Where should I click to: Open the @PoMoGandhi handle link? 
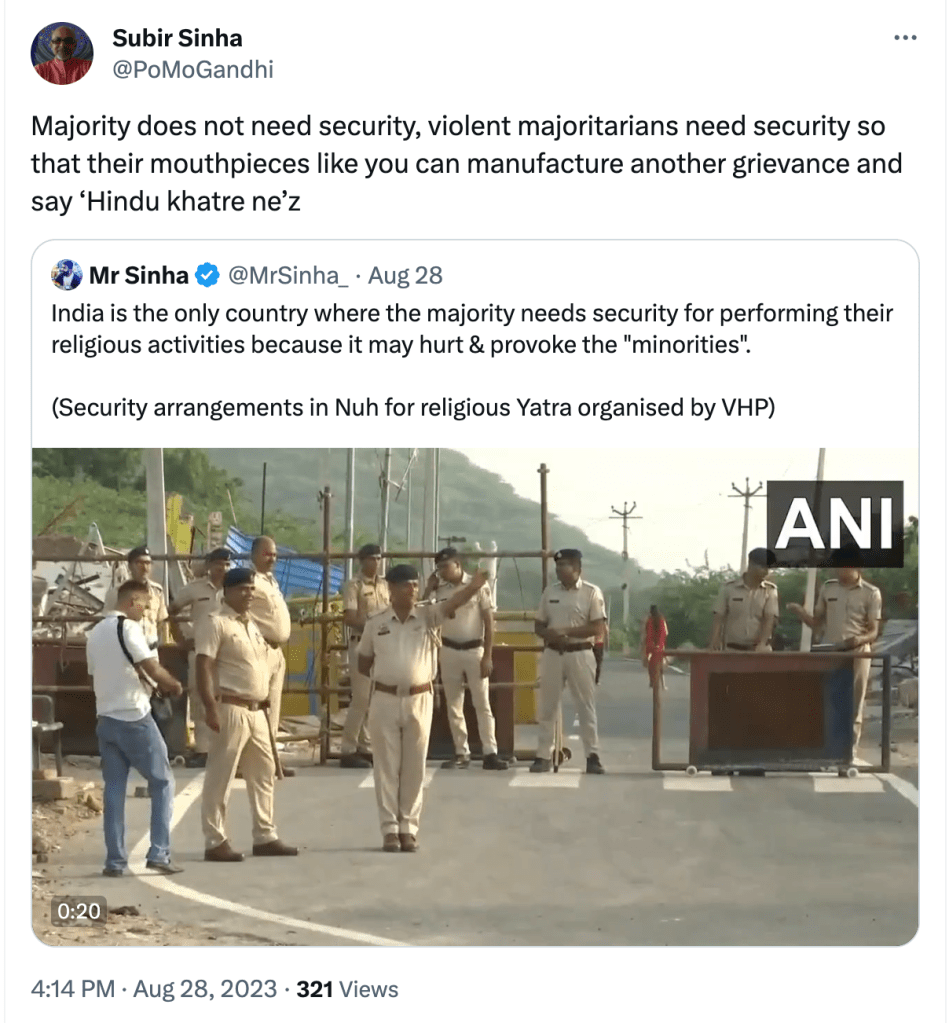[x=193, y=69]
